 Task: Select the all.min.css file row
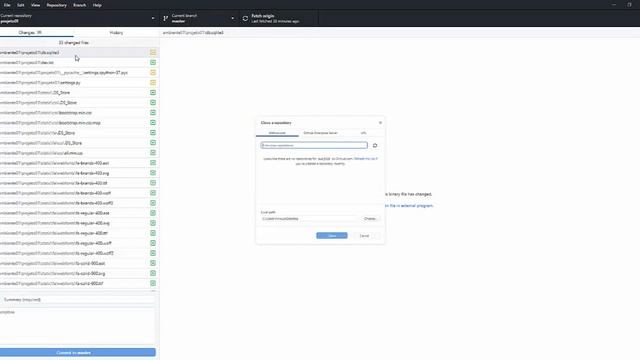point(79,153)
